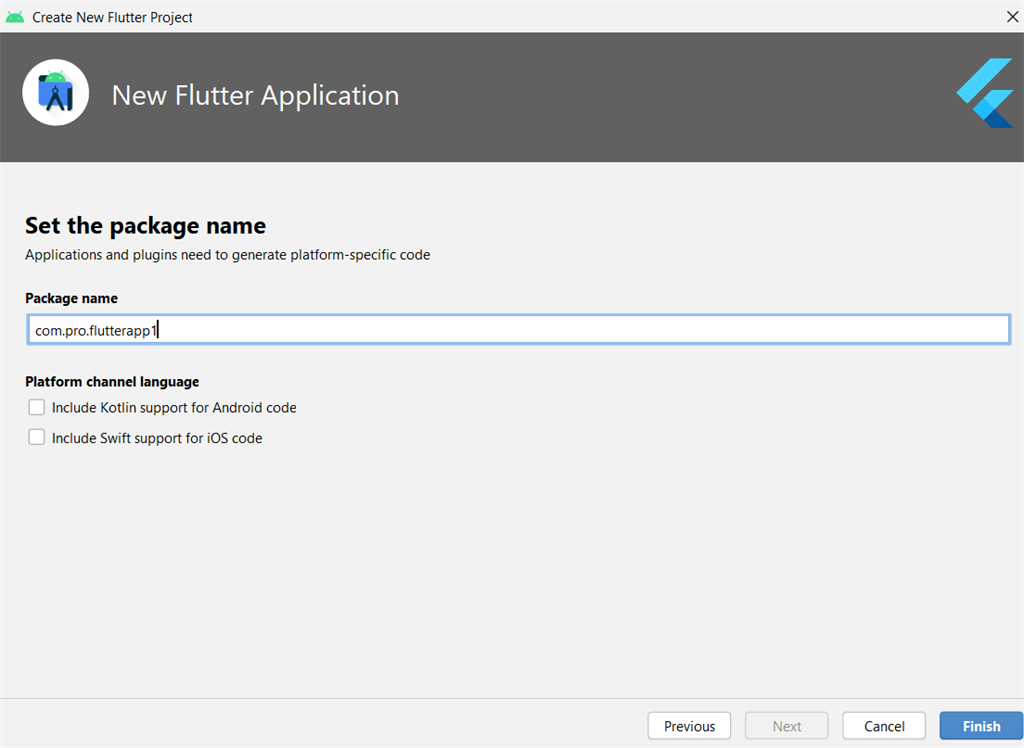The width and height of the screenshot is (1024, 748).
Task: Click the 'Create New Flutter Project' window title
Action: [x=113, y=17]
